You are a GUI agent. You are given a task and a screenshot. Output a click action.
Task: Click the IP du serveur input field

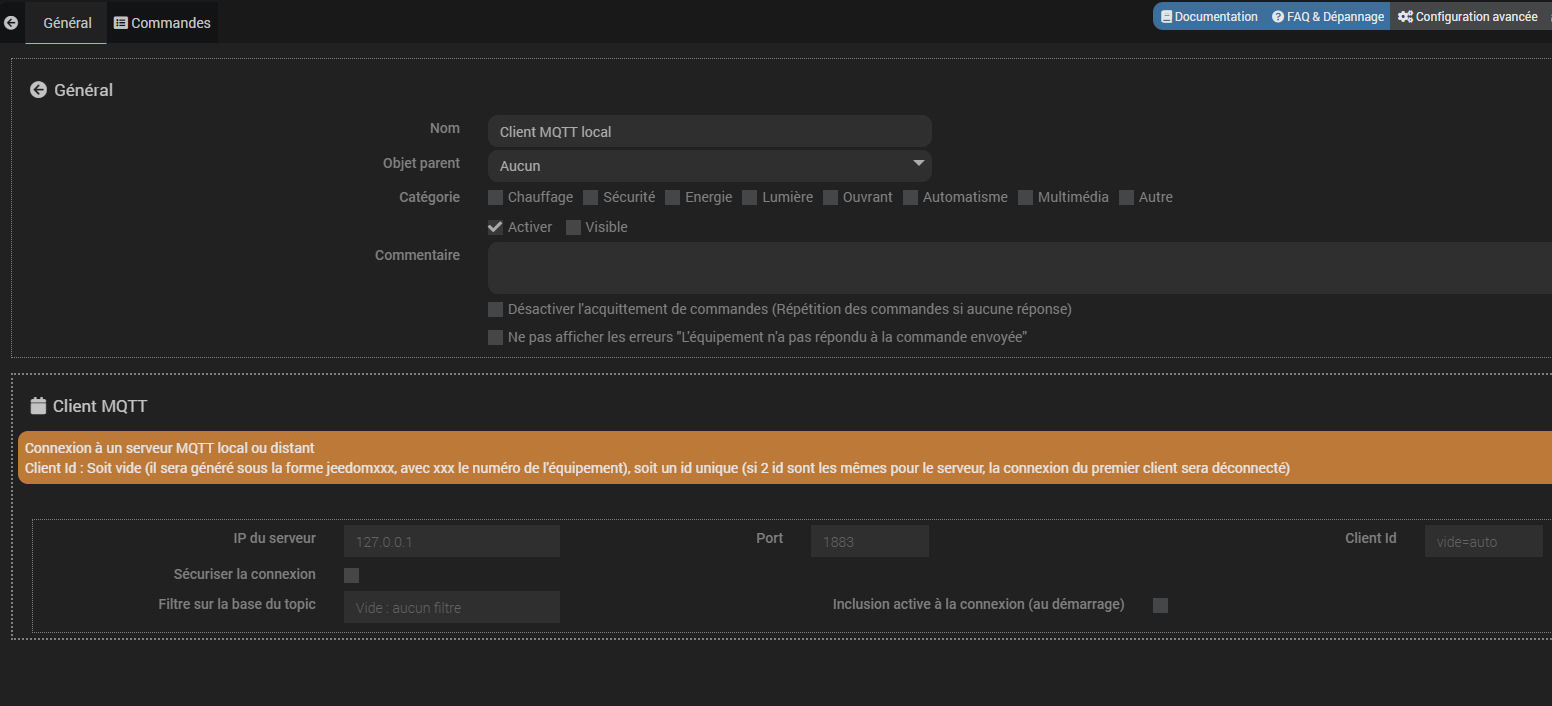click(451, 542)
